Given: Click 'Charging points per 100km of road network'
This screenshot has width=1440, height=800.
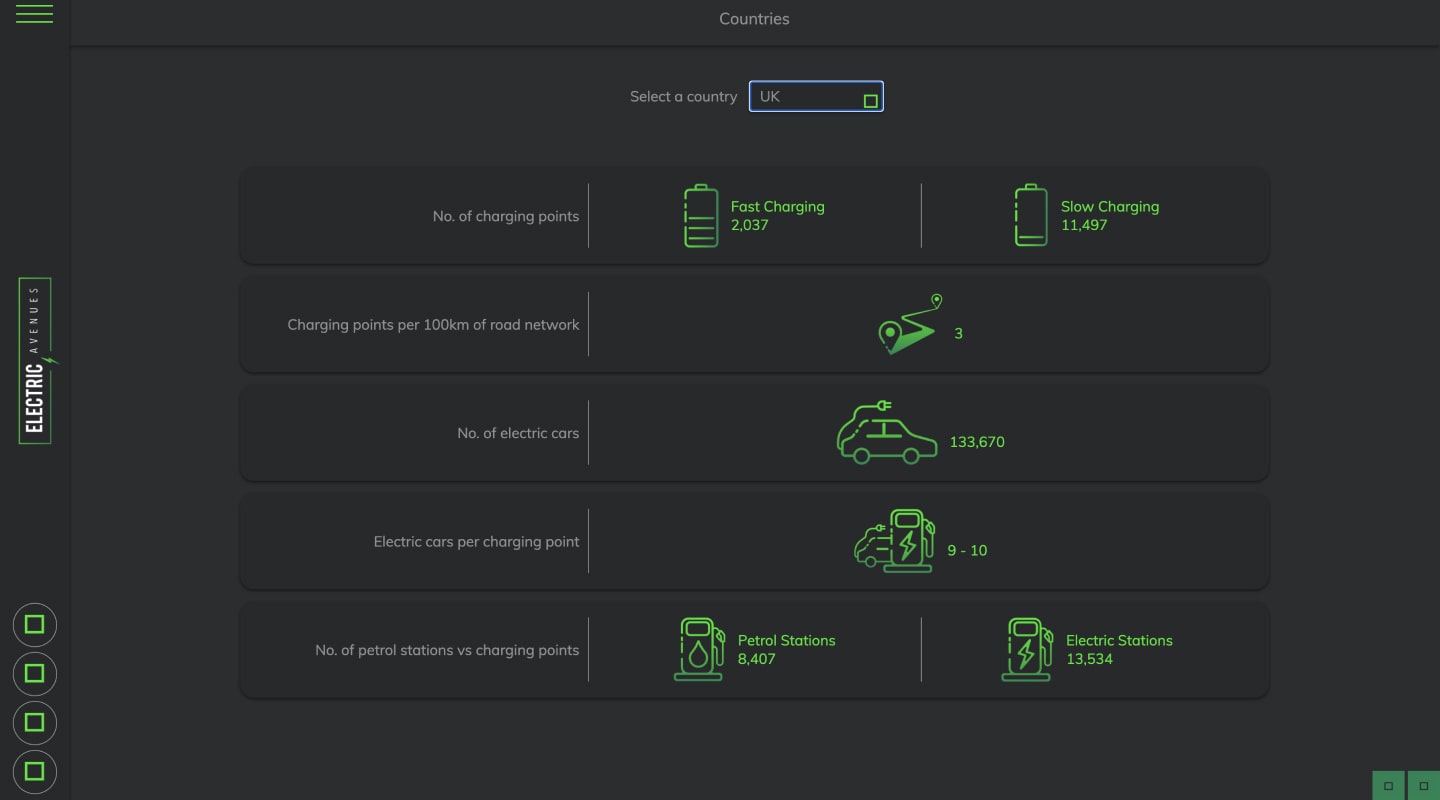Looking at the screenshot, I should point(433,325).
